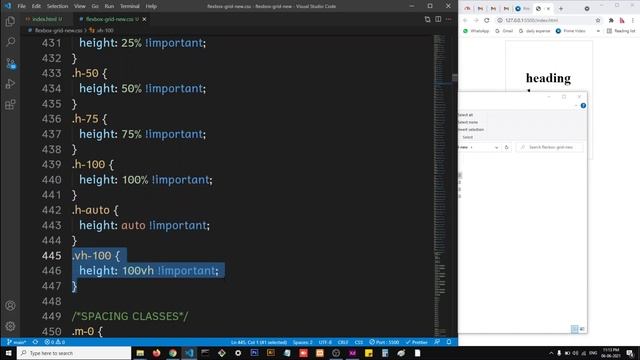Open the Gmail bookmark
This screenshot has width=640, height=360.
504,31
